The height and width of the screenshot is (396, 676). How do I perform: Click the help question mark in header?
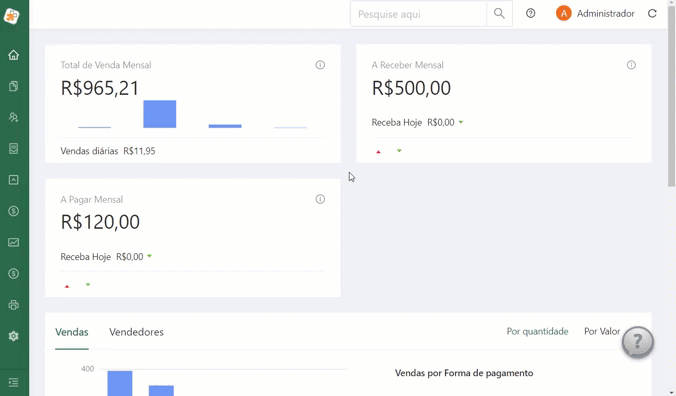click(x=530, y=13)
